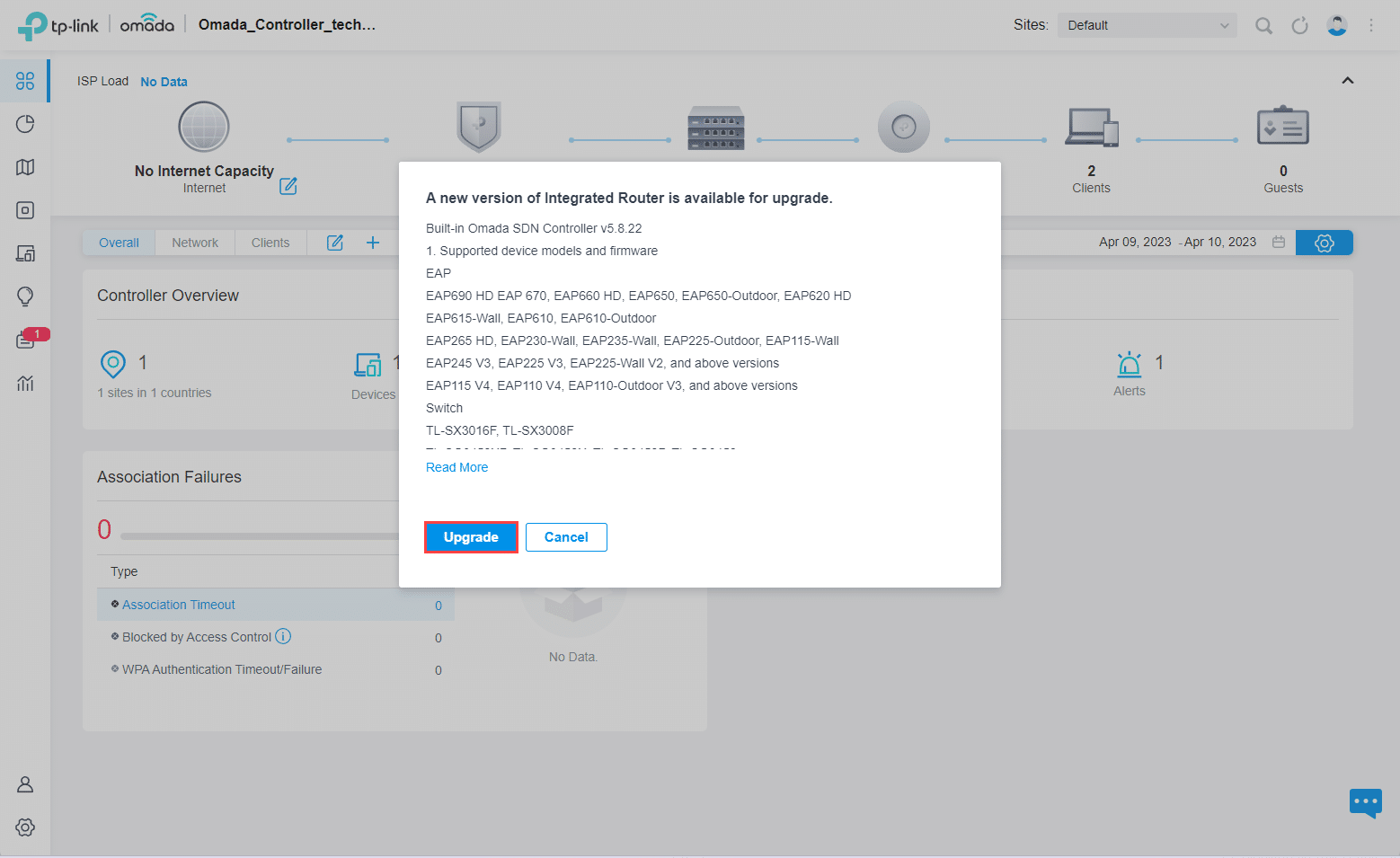Screen dimensions: 1400x858
Task: Open the Read More release notes link
Action: [456, 467]
